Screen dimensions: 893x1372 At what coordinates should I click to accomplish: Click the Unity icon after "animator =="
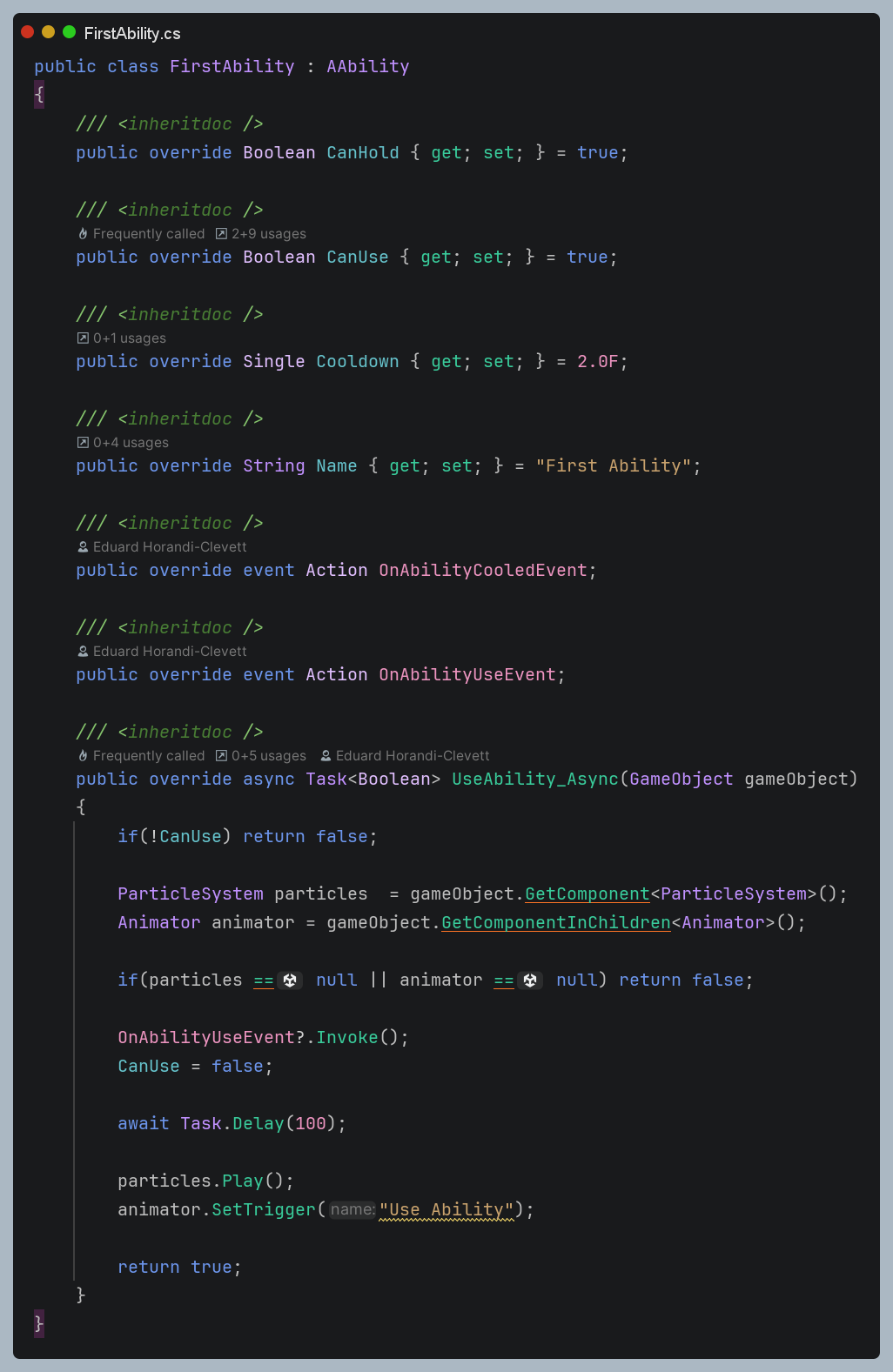(530, 980)
